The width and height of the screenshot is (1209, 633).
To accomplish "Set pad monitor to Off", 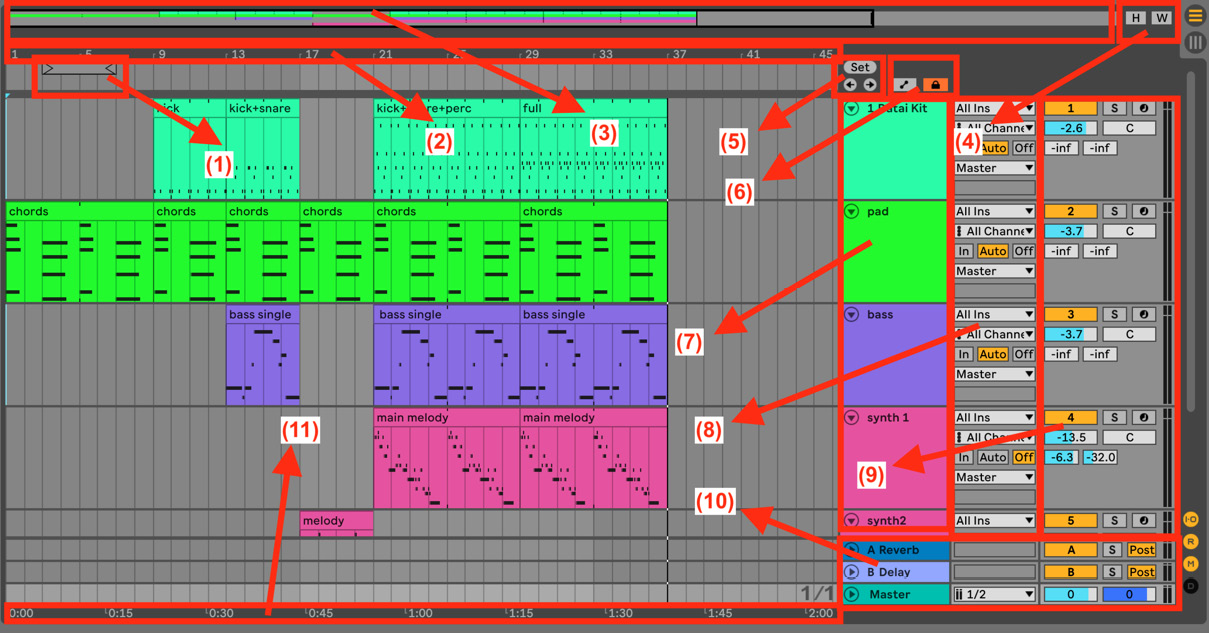I will (x=1023, y=251).
